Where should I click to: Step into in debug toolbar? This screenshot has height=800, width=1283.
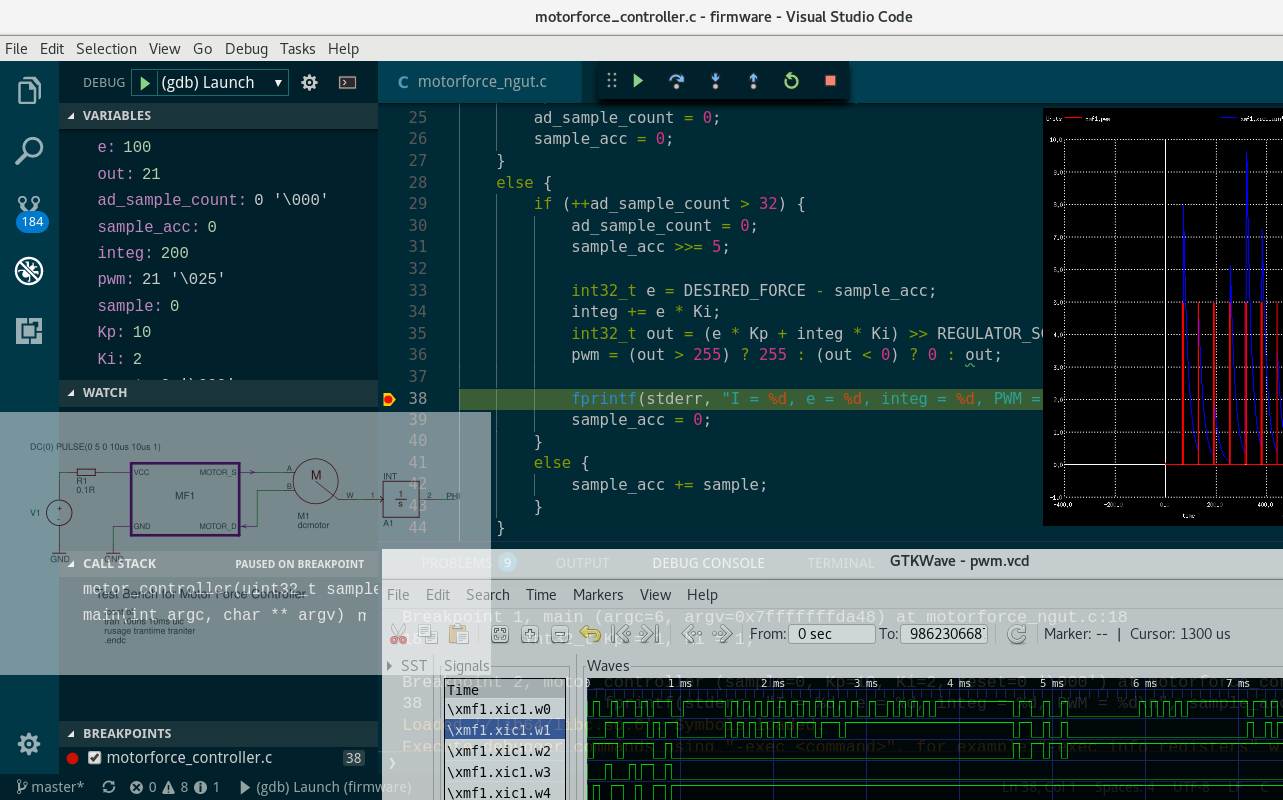click(x=715, y=81)
